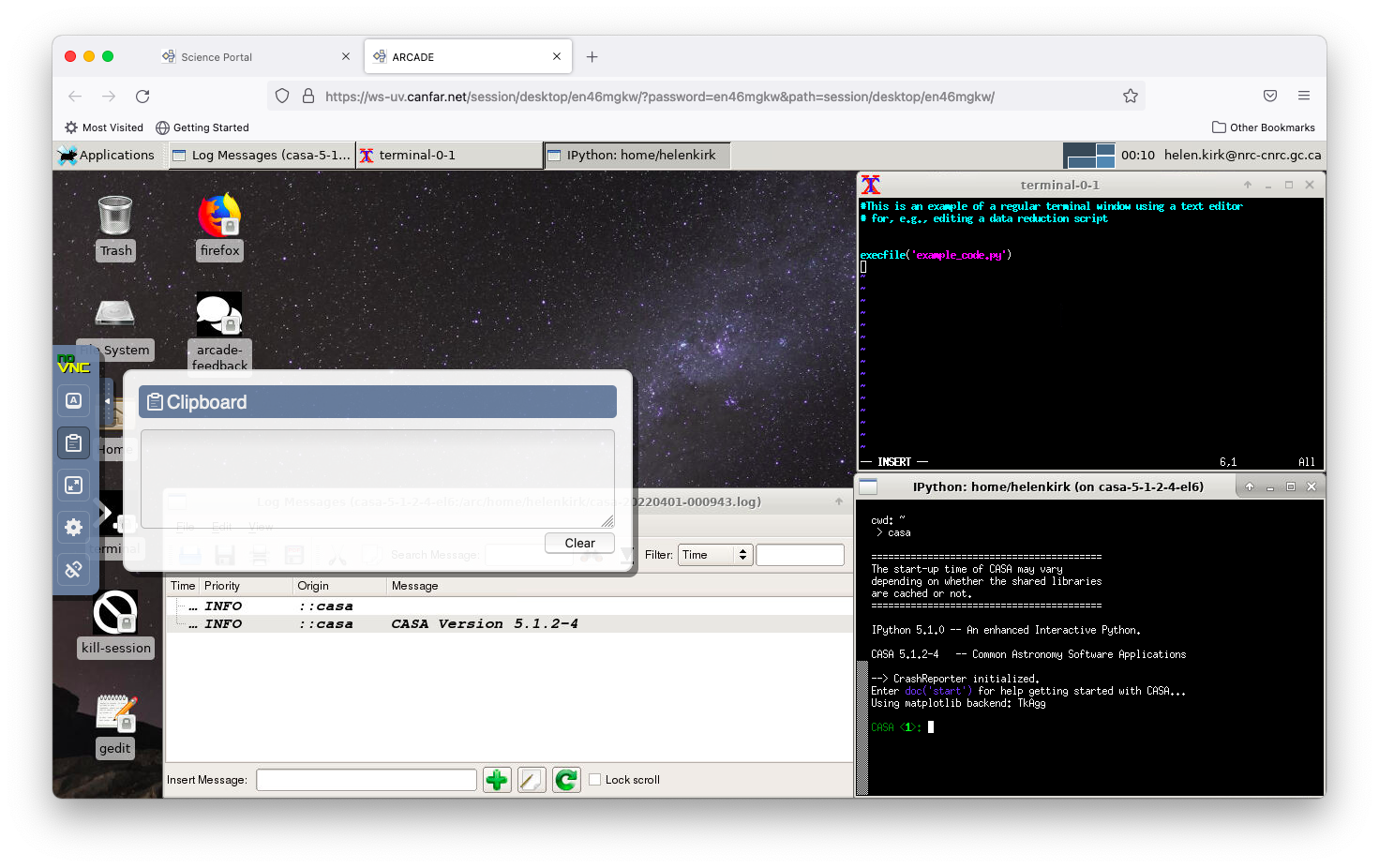Image resolution: width=1379 pixels, height=868 pixels.
Task: Click the terminal-0-1 X icon
Action: pyautogui.click(x=871, y=185)
